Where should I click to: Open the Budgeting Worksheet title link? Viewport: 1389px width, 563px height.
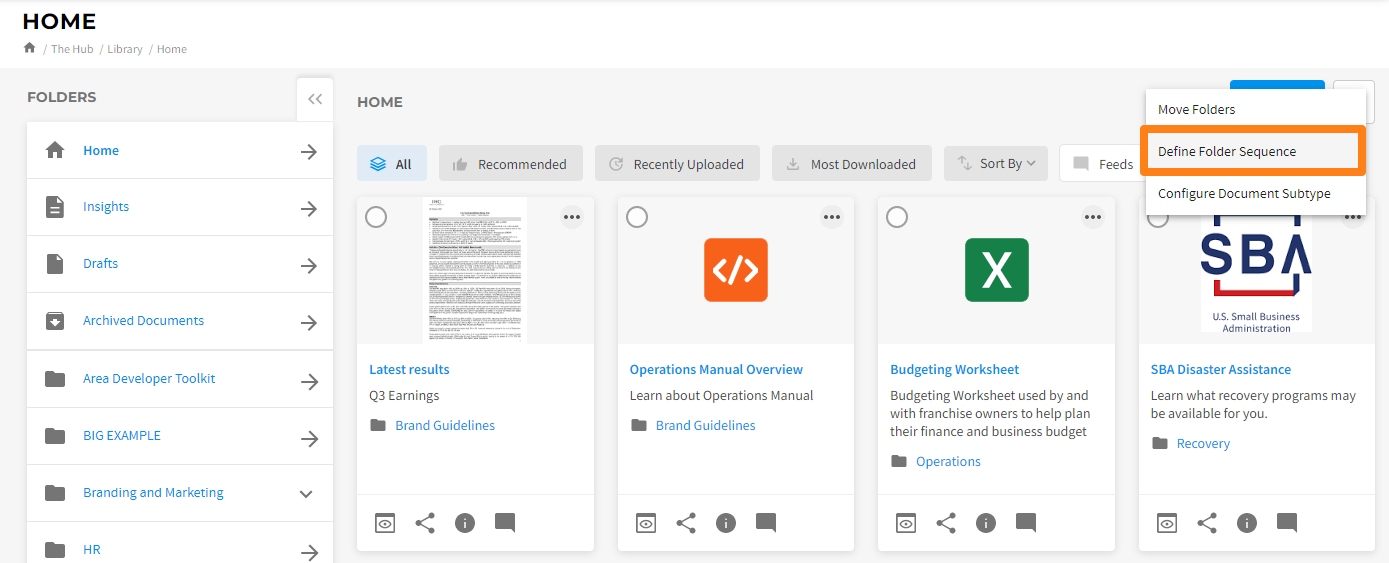click(x=954, y=370)
